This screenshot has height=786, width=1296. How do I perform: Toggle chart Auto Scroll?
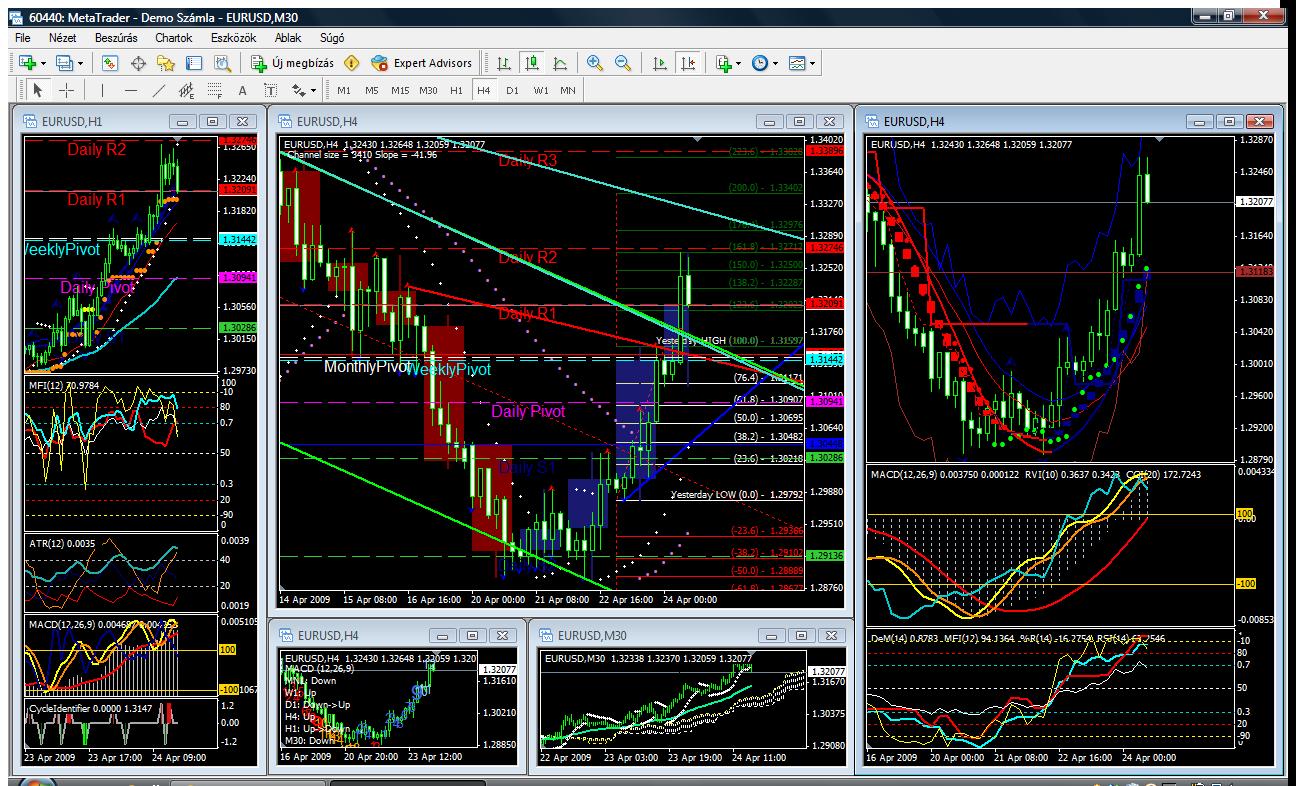(x=659, y=63)
